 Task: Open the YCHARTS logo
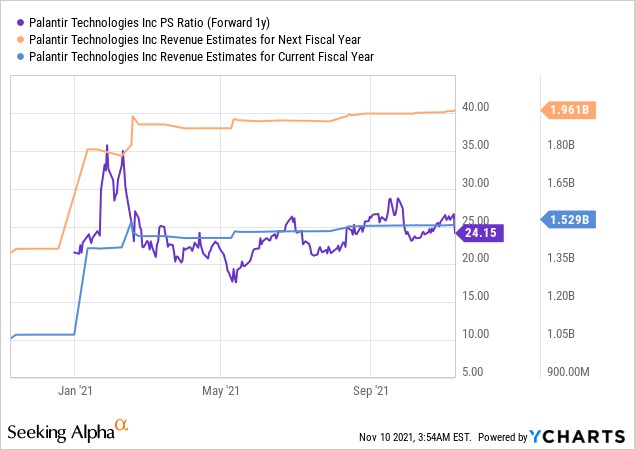577,437
